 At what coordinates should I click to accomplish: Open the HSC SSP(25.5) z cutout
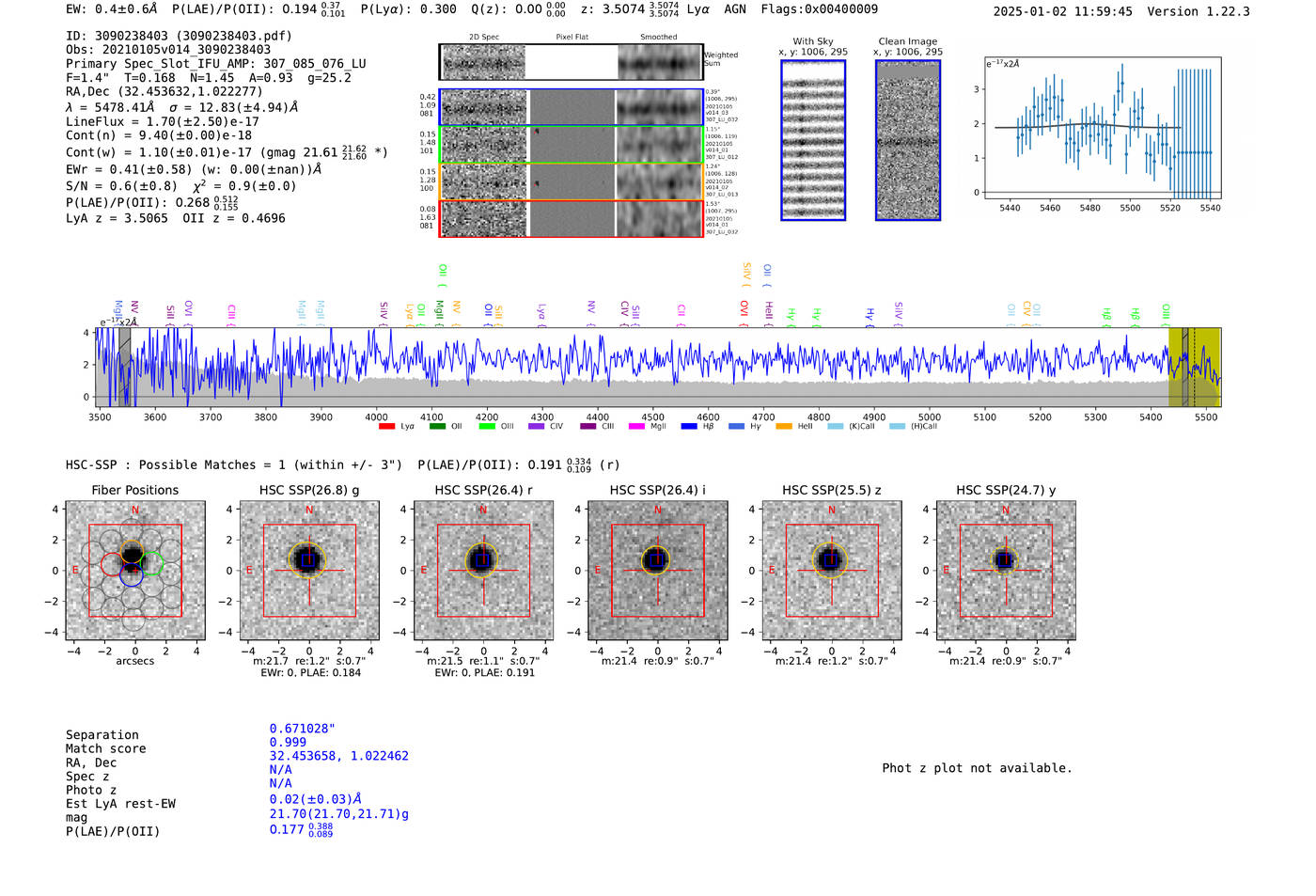point(832,571)
